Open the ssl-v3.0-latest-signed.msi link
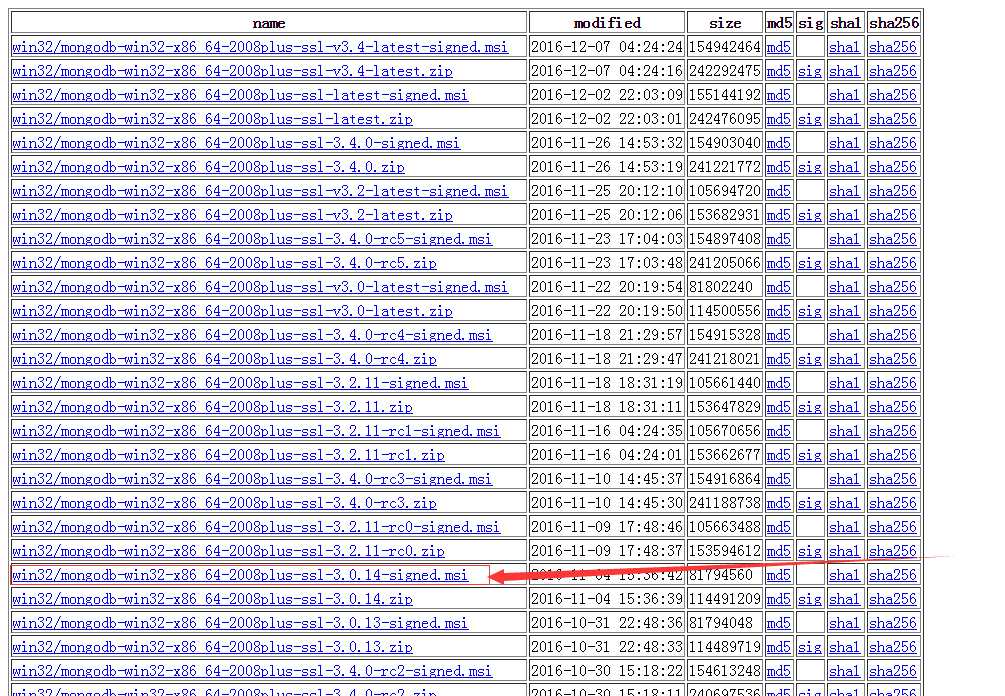The image size is (1005, 696). pyautogui.click(x=260, y=287)
